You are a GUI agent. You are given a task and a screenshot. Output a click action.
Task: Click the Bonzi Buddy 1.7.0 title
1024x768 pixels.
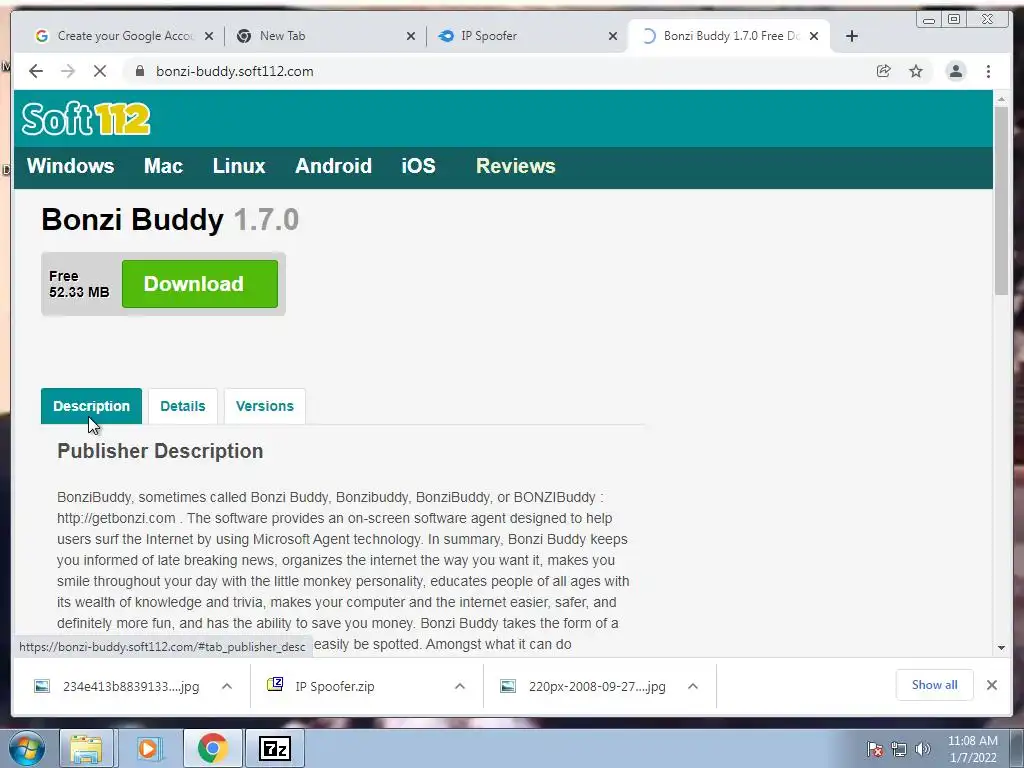pos(170,219)
